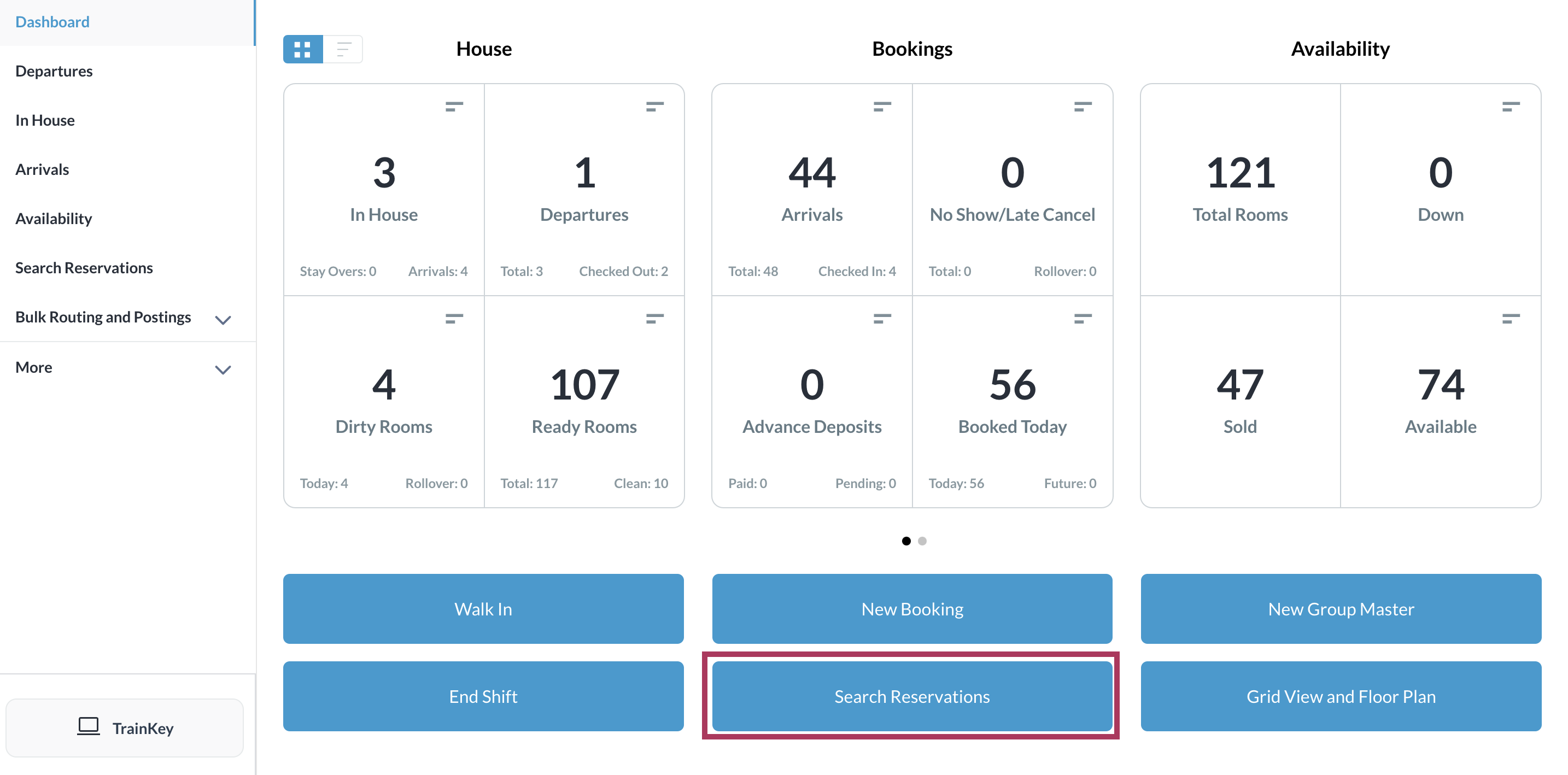
Task: Expand the More sidebar section
Action: [223, 369]
